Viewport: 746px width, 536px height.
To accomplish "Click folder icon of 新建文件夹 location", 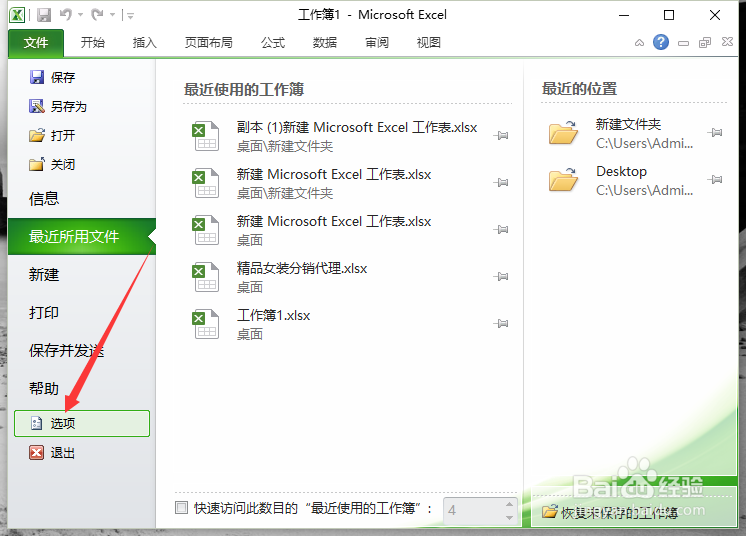I will pos(563,133).
